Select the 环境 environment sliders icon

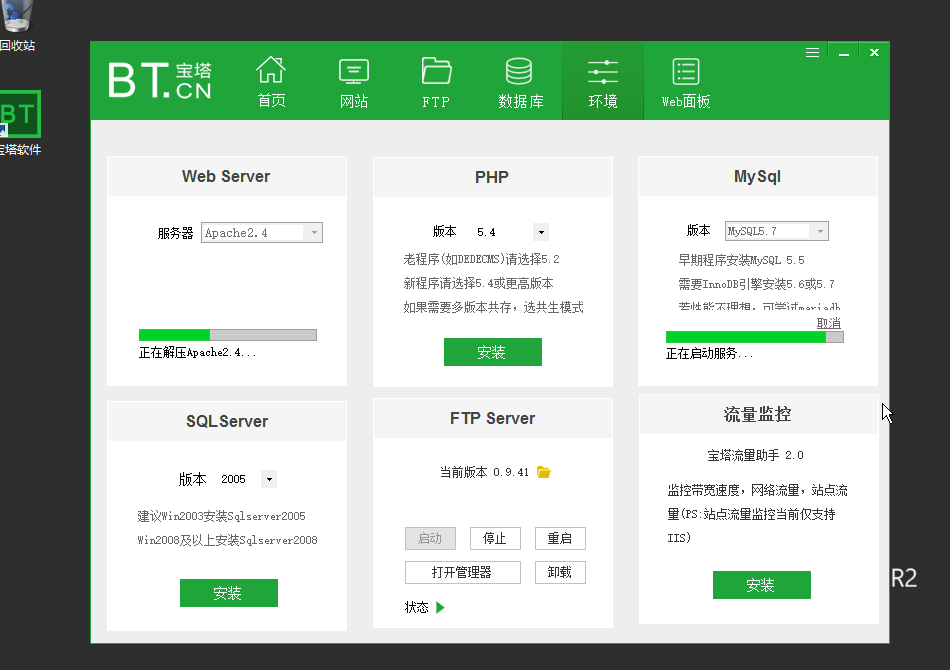point(603,71)
